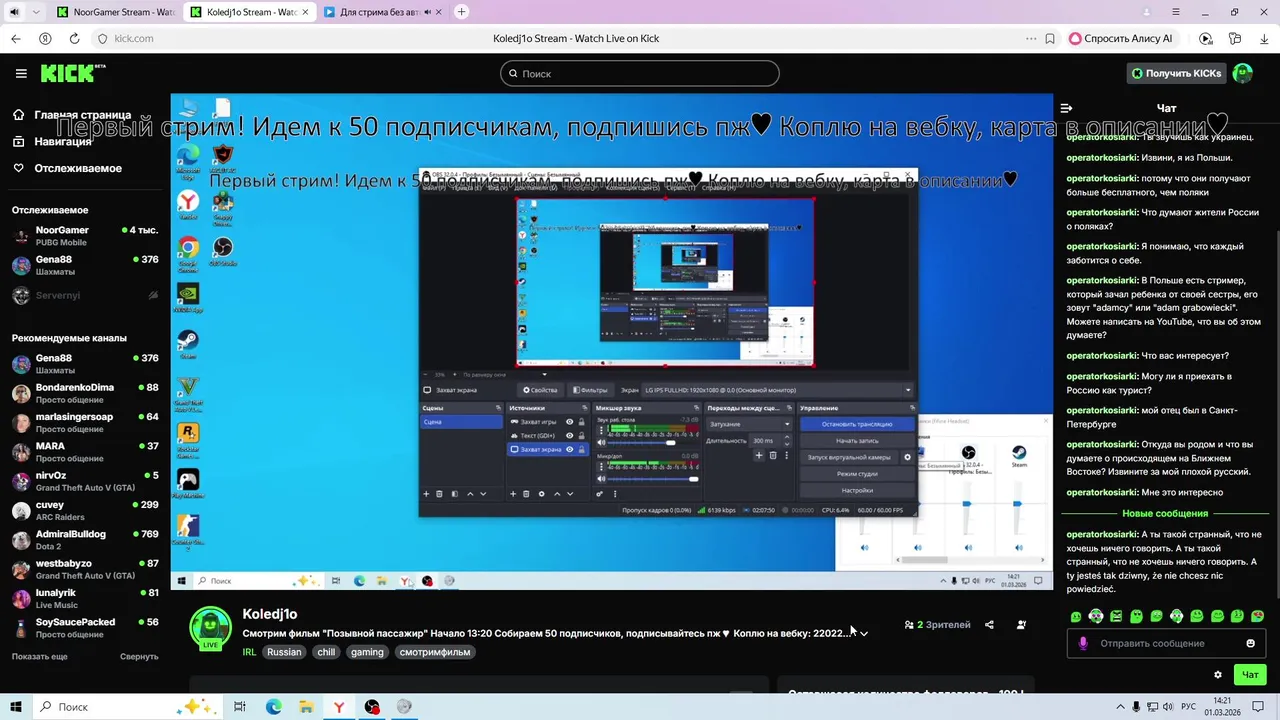Open the Kick sidebar hamburger menu
1280x720 pixels.
click(x=21, y=73)
